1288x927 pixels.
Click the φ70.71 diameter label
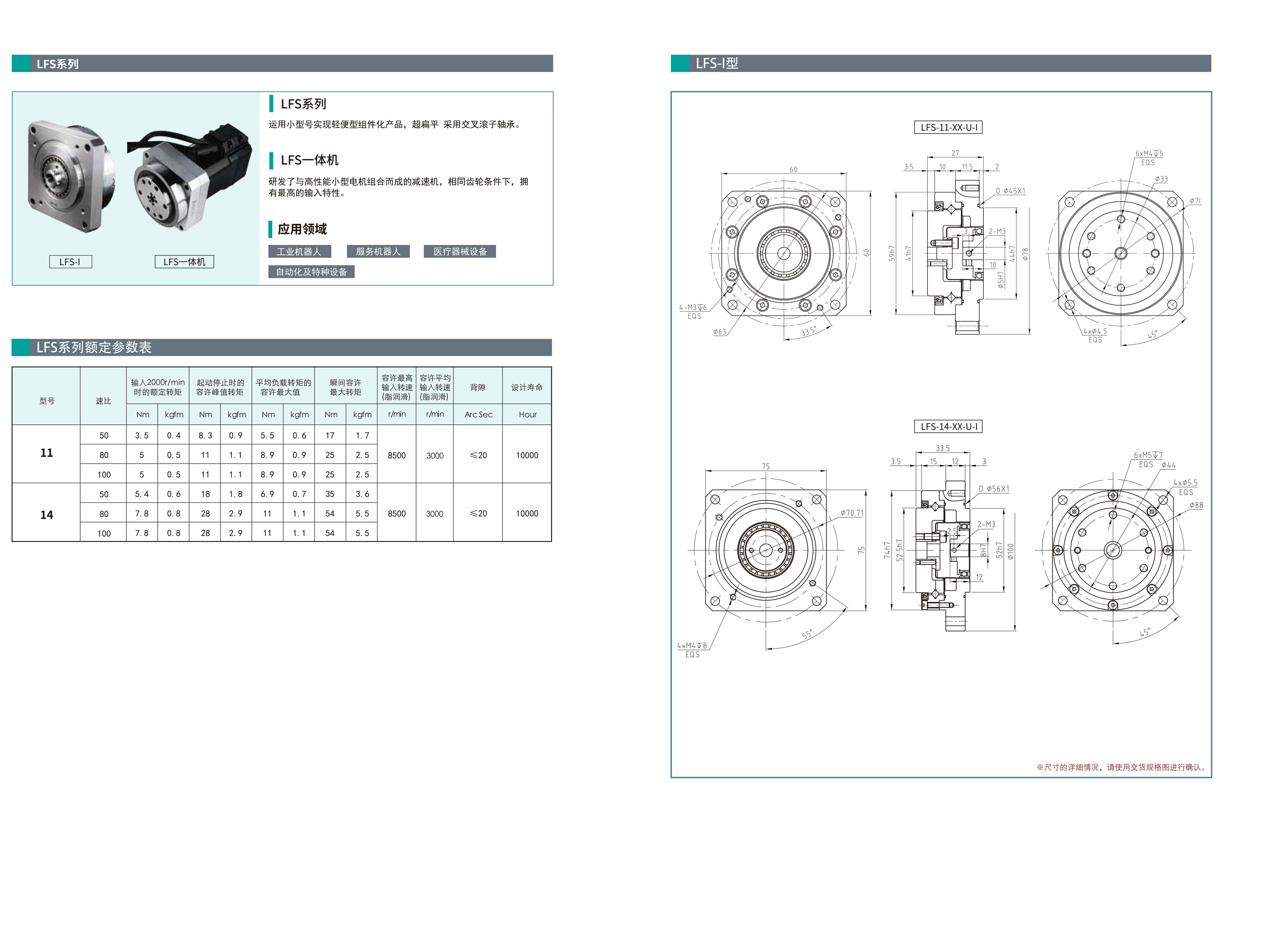(x=852, y=513)
